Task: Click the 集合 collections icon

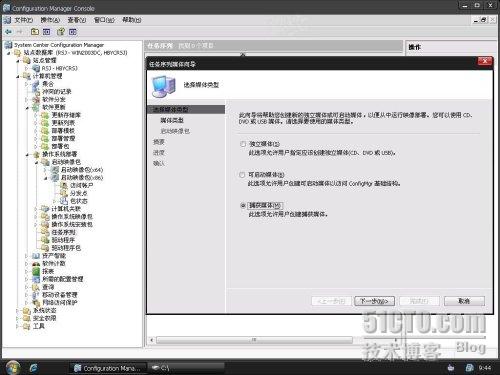Action: click(36, 84)
